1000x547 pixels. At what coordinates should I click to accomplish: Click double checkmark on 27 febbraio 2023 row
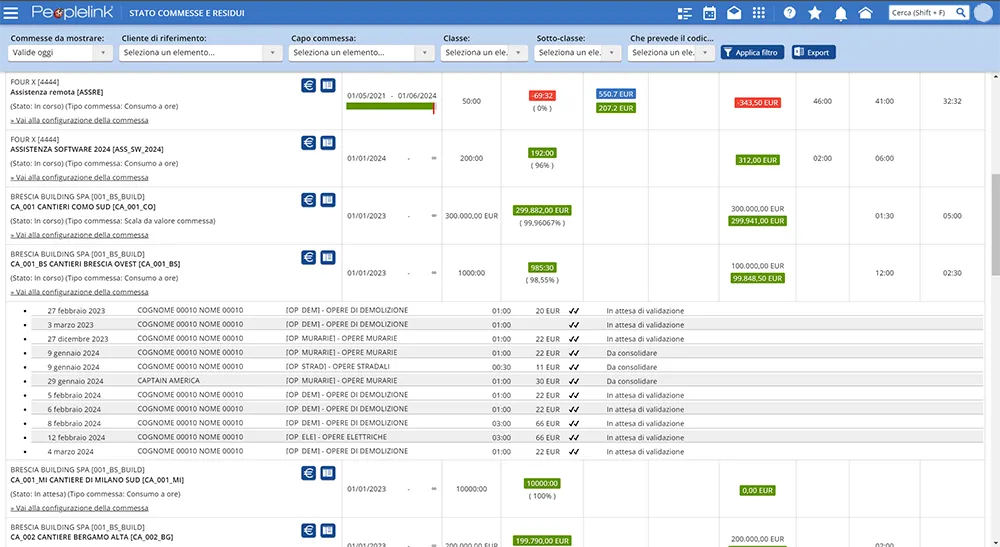(574, 311)
